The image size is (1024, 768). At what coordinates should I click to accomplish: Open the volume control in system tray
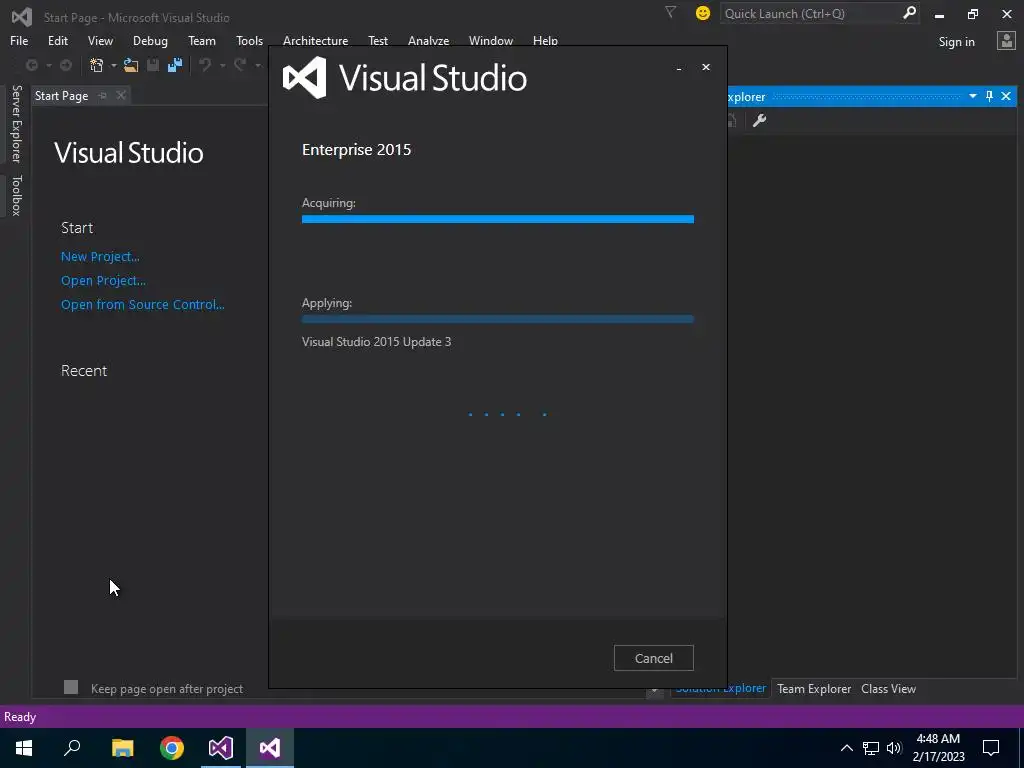(894, 748)
